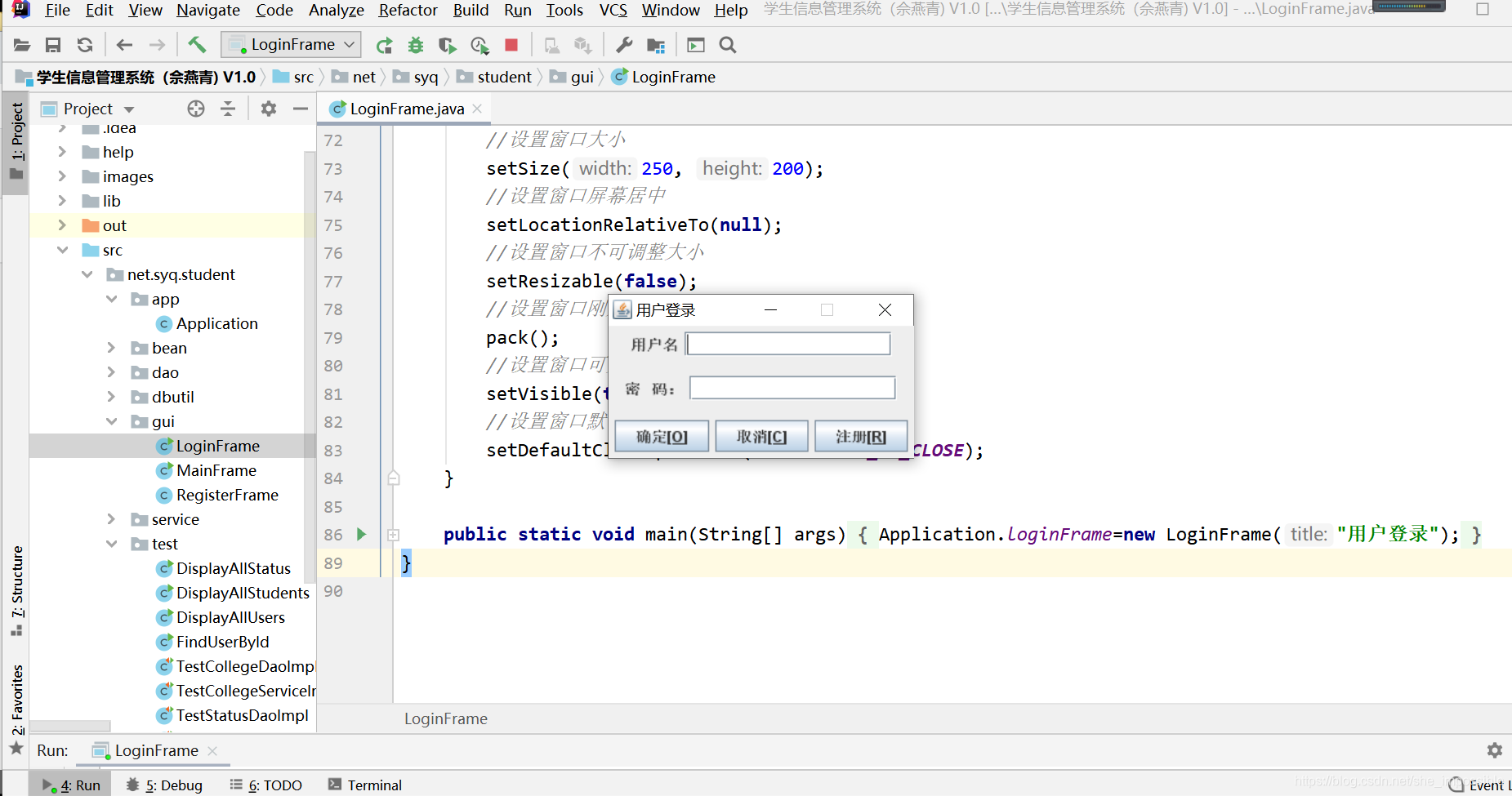Screen dimensions: 1512x796
Task: Click the Project tree horizontal scrollbar
Action: point(70,726)
